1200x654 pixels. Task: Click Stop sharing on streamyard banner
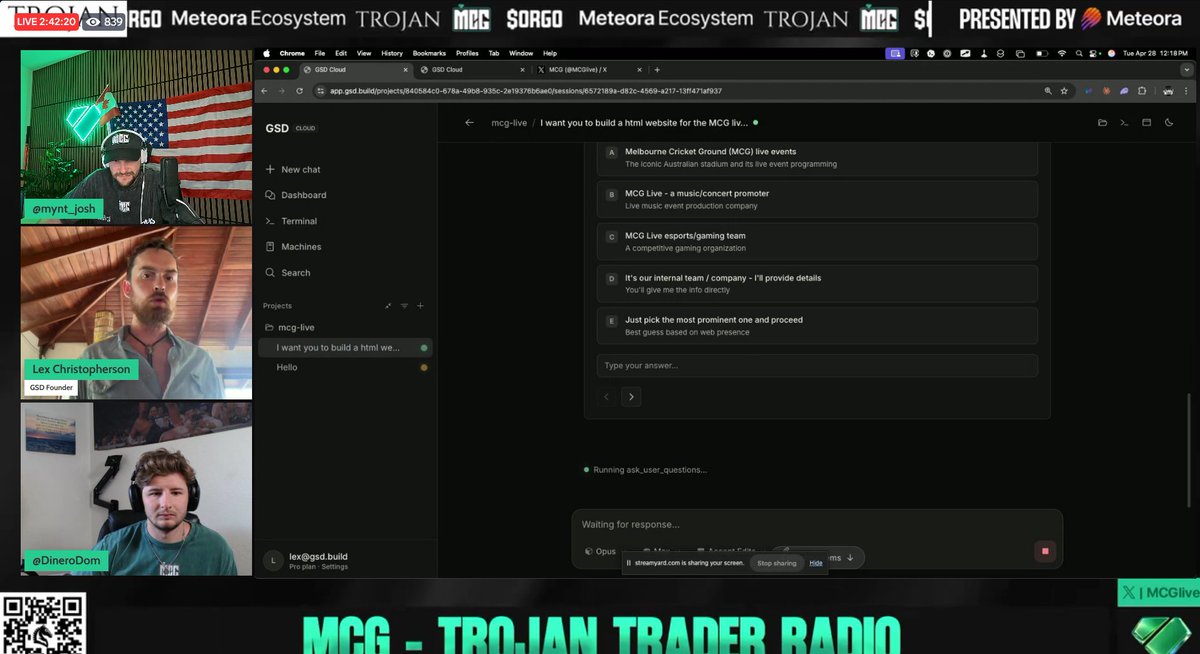pos(777,563)
